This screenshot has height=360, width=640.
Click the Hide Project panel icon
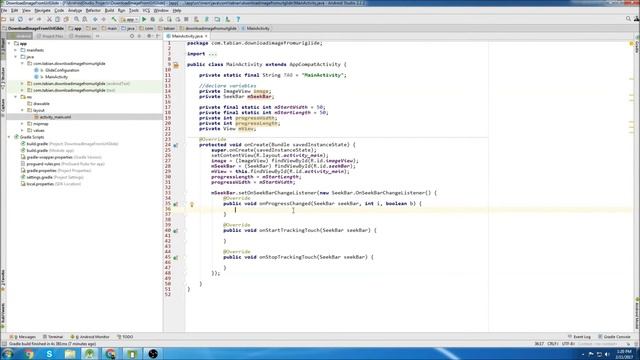tap(158, 36)
